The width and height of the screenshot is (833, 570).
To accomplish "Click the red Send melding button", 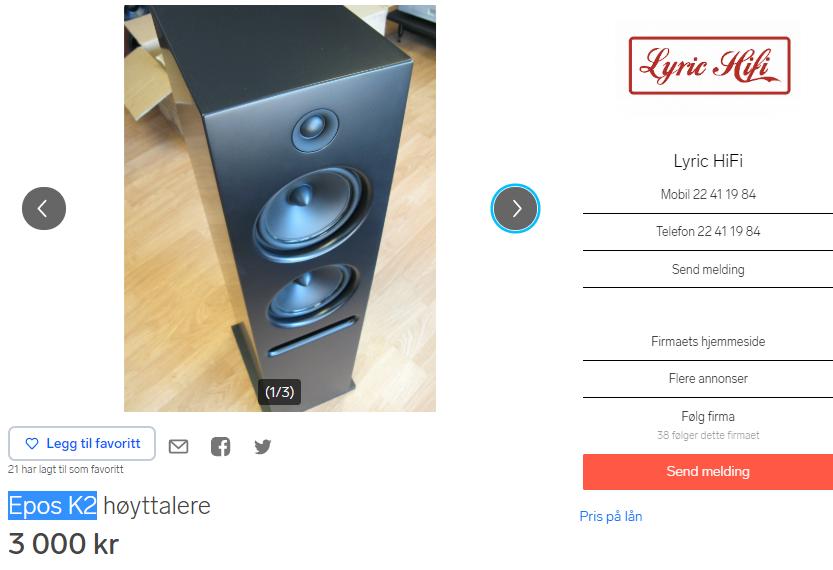I will tap(708, 472).
